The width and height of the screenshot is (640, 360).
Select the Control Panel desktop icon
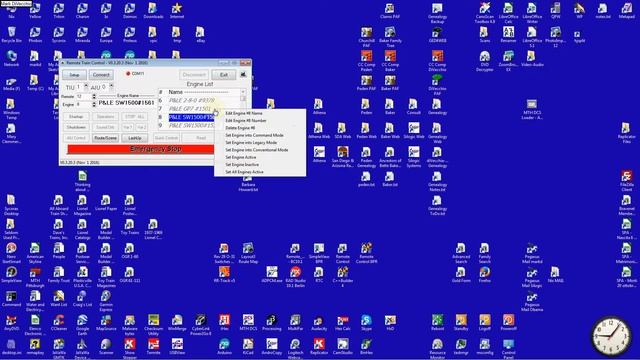(x=508, y=348)
